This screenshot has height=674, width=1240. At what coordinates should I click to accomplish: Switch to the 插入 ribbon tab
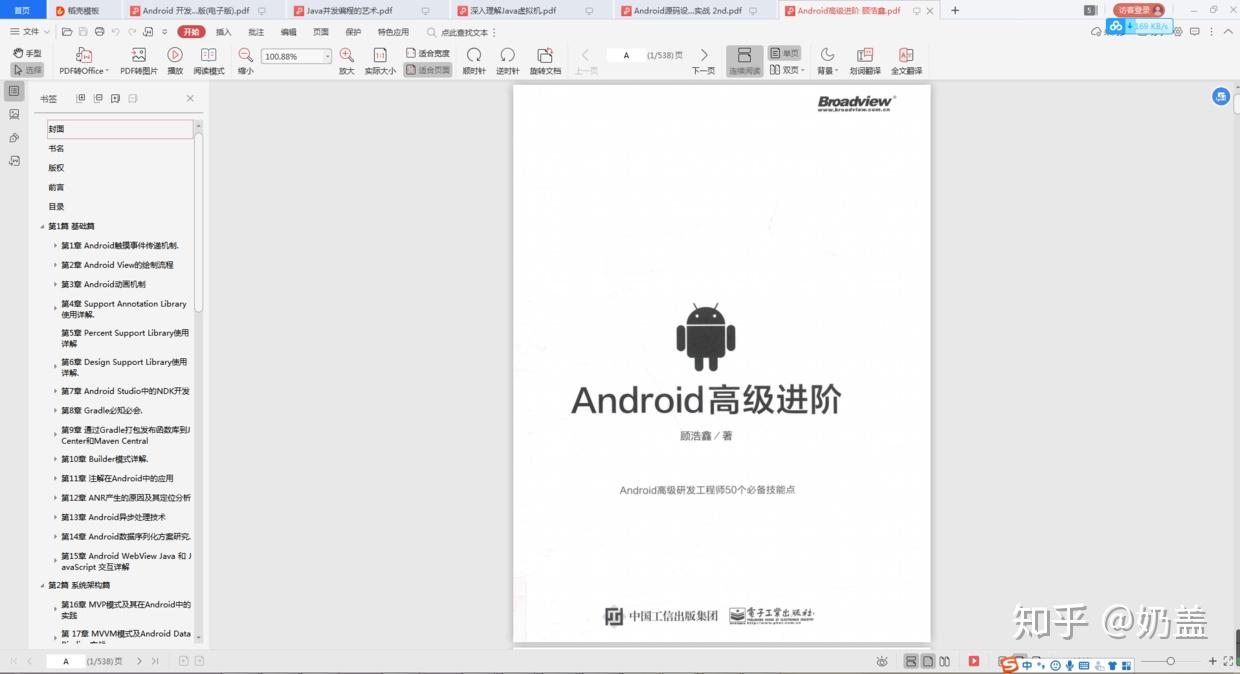pos(224,32)
